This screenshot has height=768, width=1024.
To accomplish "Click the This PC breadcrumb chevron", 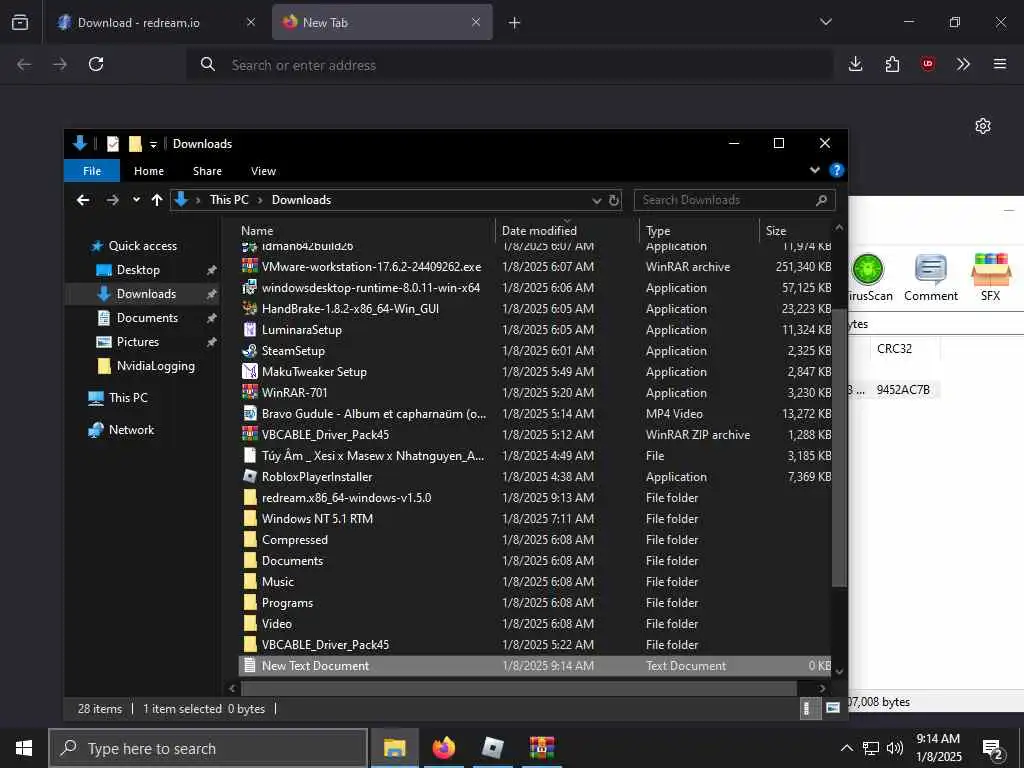I will (260, 200).
